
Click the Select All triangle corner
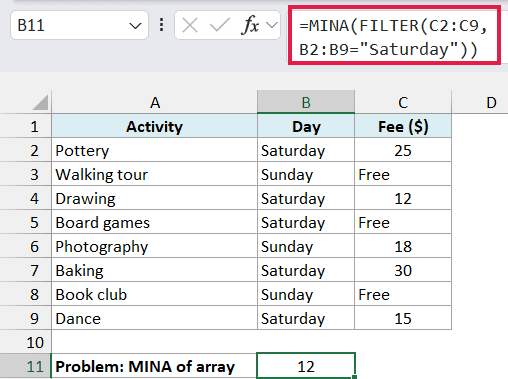click(x=41, y=102)
